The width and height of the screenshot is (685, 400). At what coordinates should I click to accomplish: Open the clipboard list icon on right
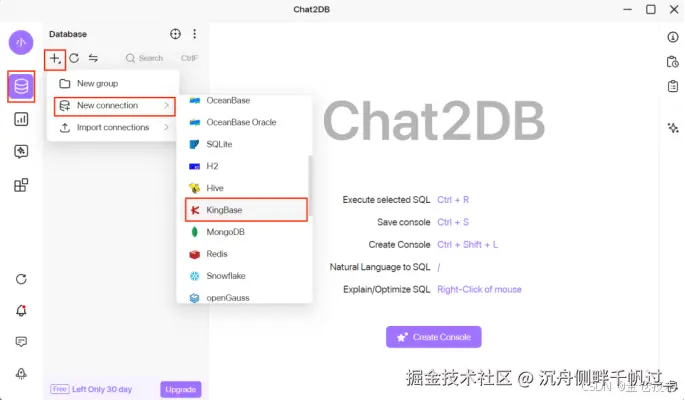673,86
